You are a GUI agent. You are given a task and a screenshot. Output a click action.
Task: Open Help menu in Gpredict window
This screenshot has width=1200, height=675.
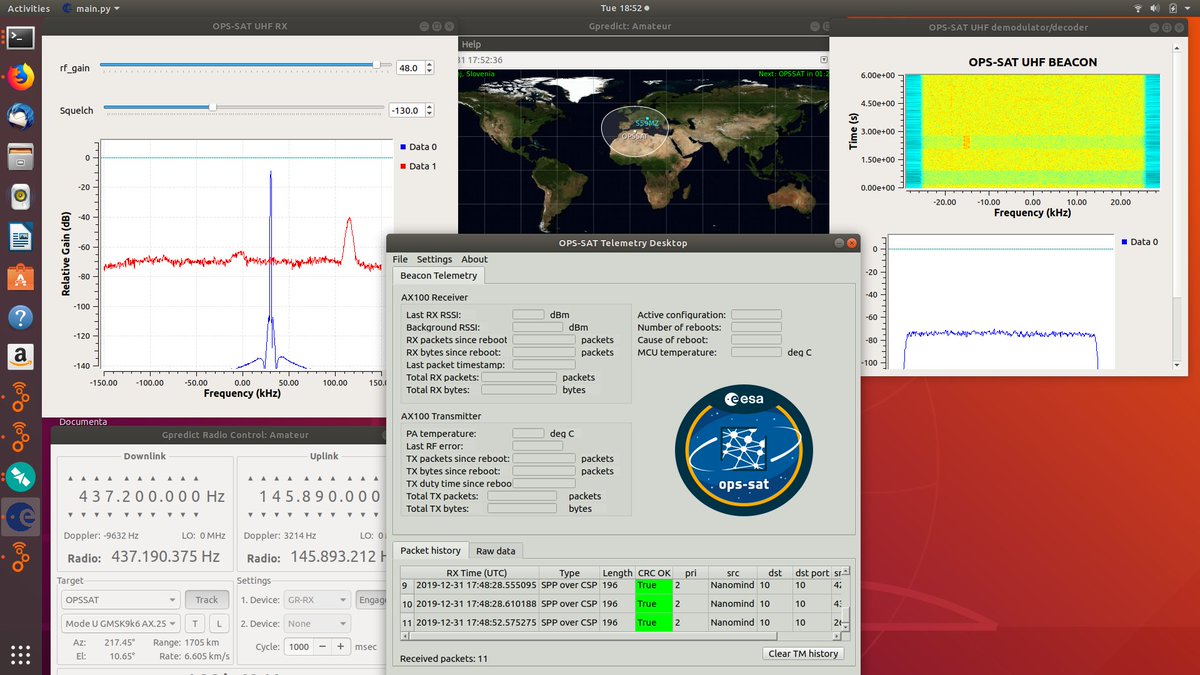[x=471, y=44]
